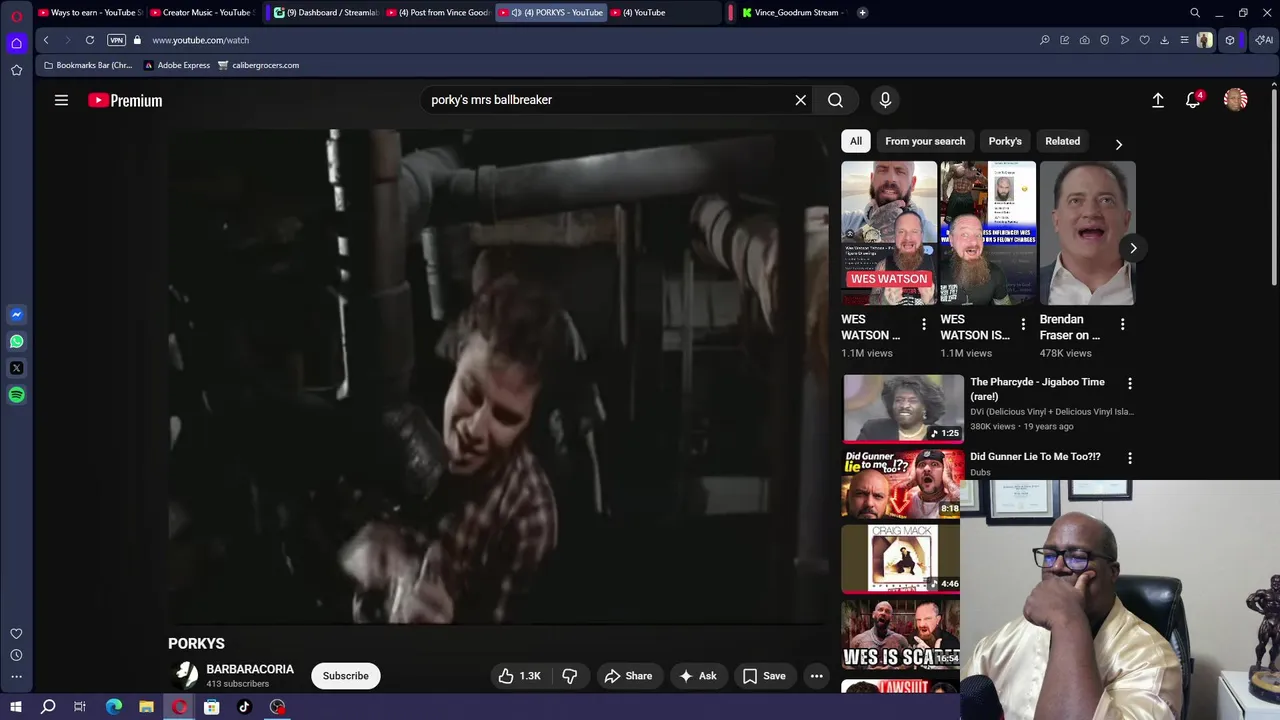Open the Opera main menu logo
Viewport: 1280px width, 720px height.
[16, 14]
